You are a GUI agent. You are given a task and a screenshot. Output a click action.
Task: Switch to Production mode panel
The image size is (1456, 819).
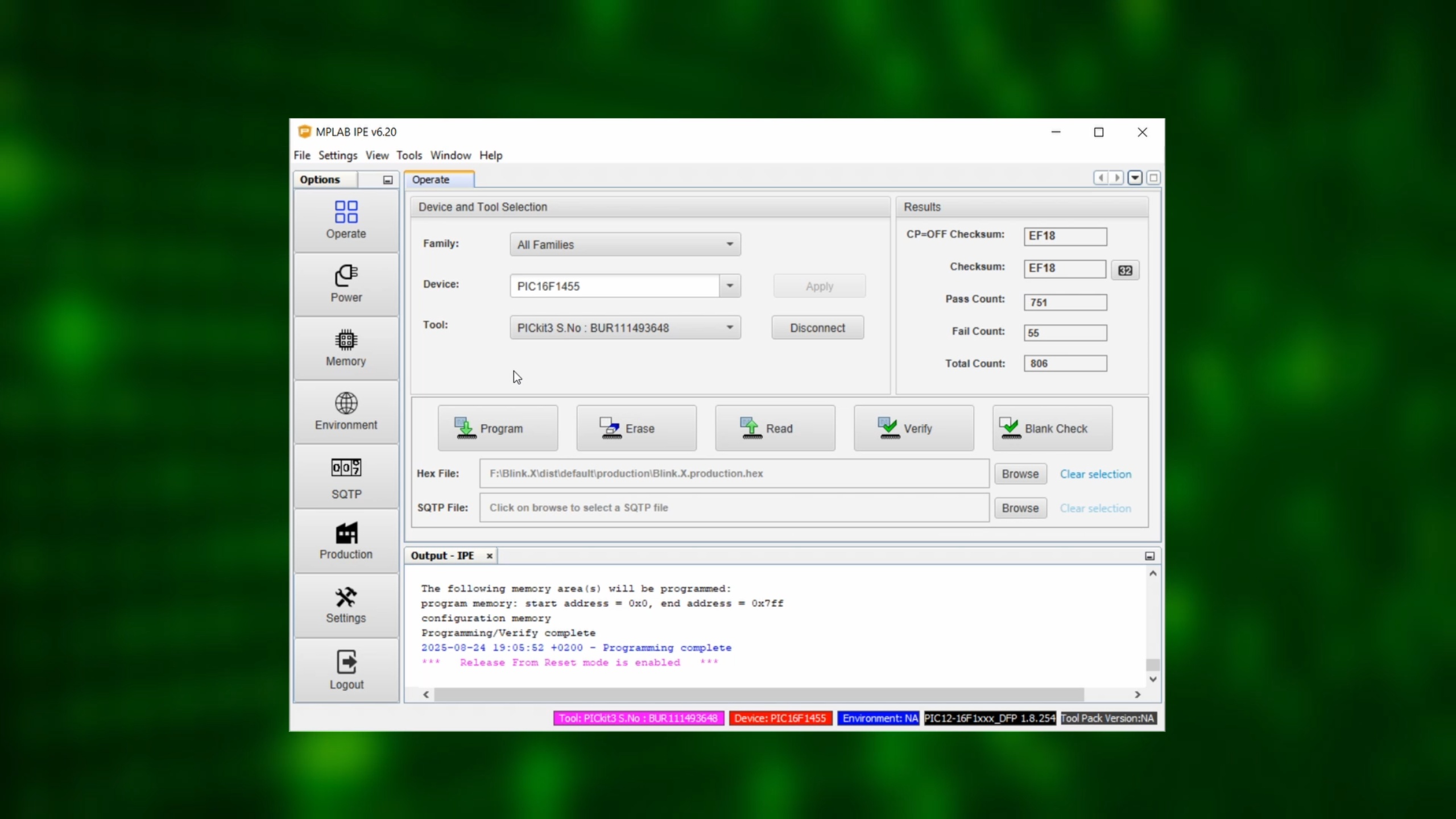[346, 541]
